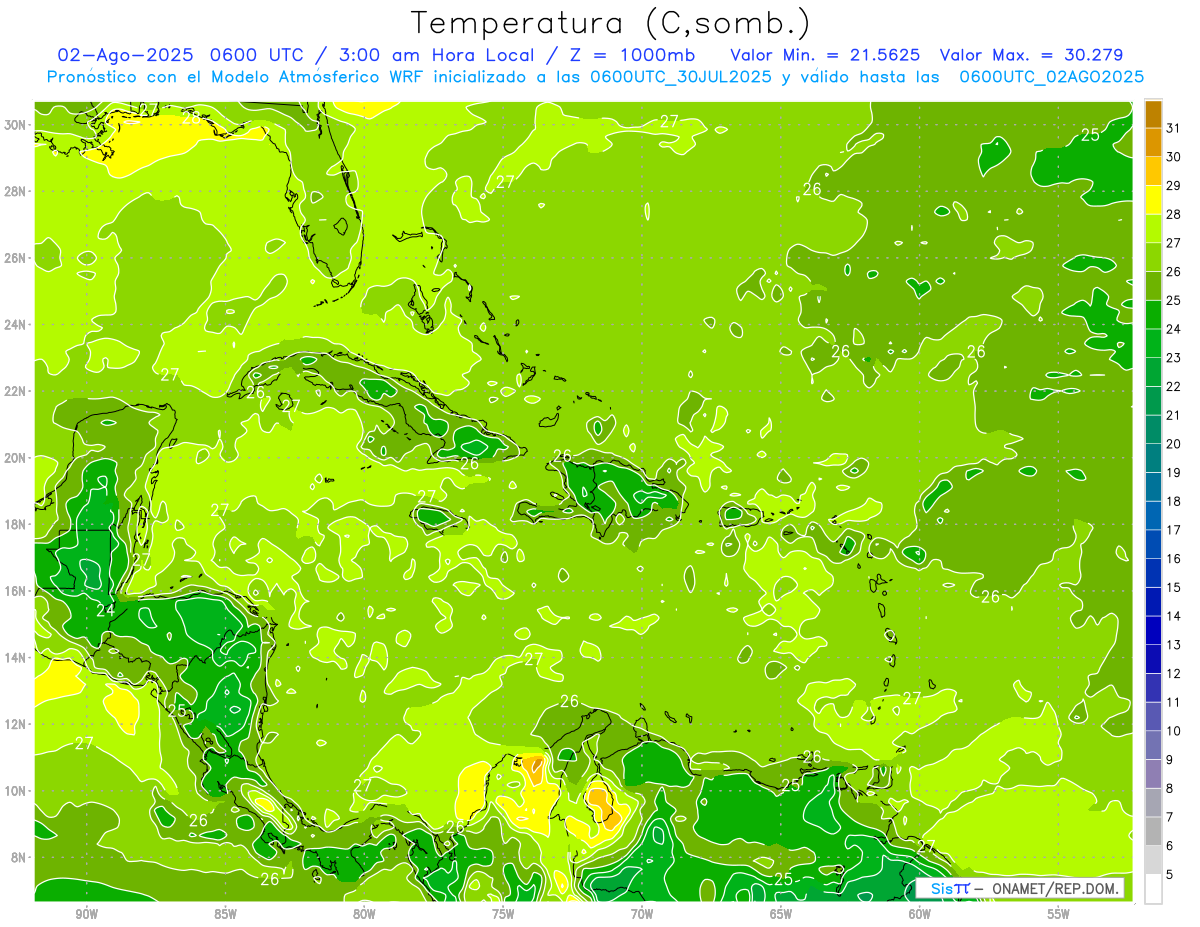The image size is (1200, 927).
Task: Click the 55W longitude axis label
Action: point(1059,914)
